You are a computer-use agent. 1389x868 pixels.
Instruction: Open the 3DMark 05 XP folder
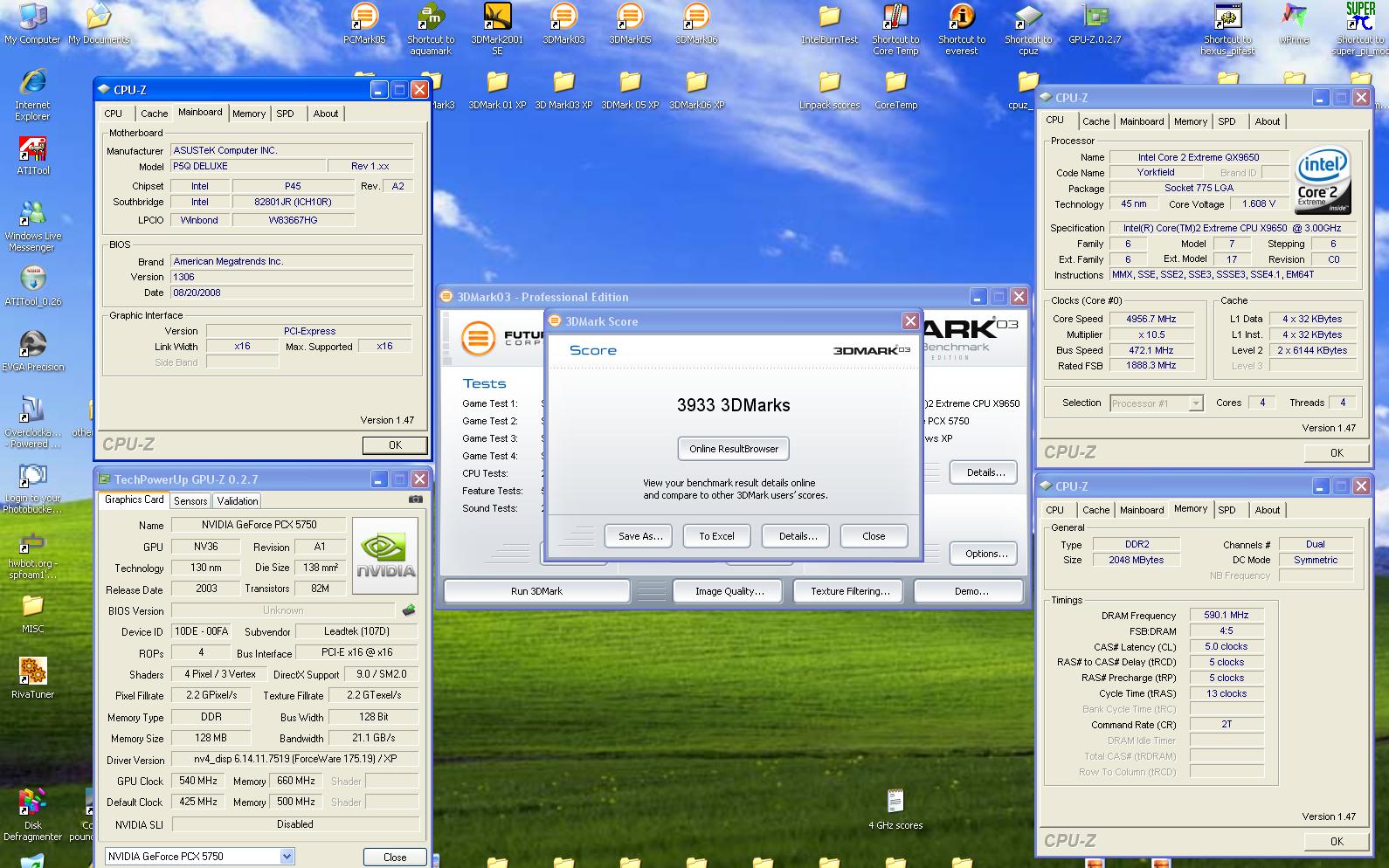tap(630, 90)
